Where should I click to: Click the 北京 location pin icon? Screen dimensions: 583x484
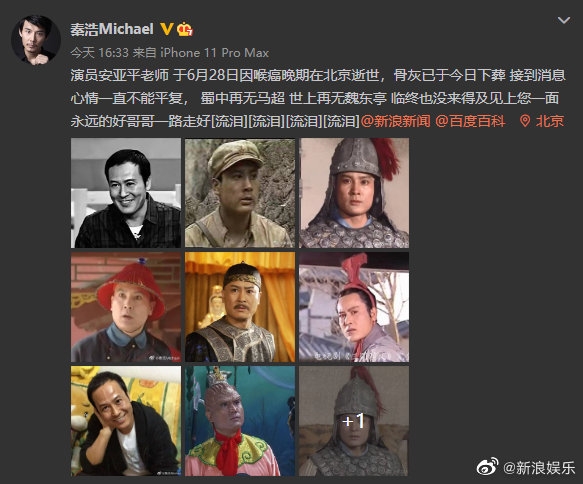point(525,121)
